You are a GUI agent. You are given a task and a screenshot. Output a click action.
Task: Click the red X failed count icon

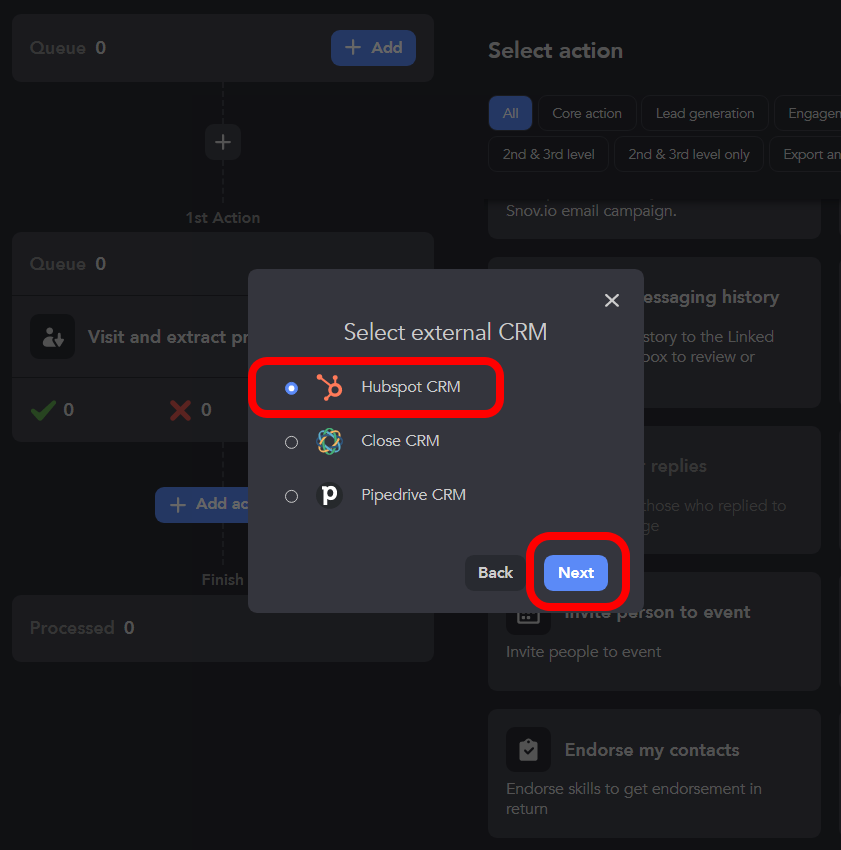[180, 410]
